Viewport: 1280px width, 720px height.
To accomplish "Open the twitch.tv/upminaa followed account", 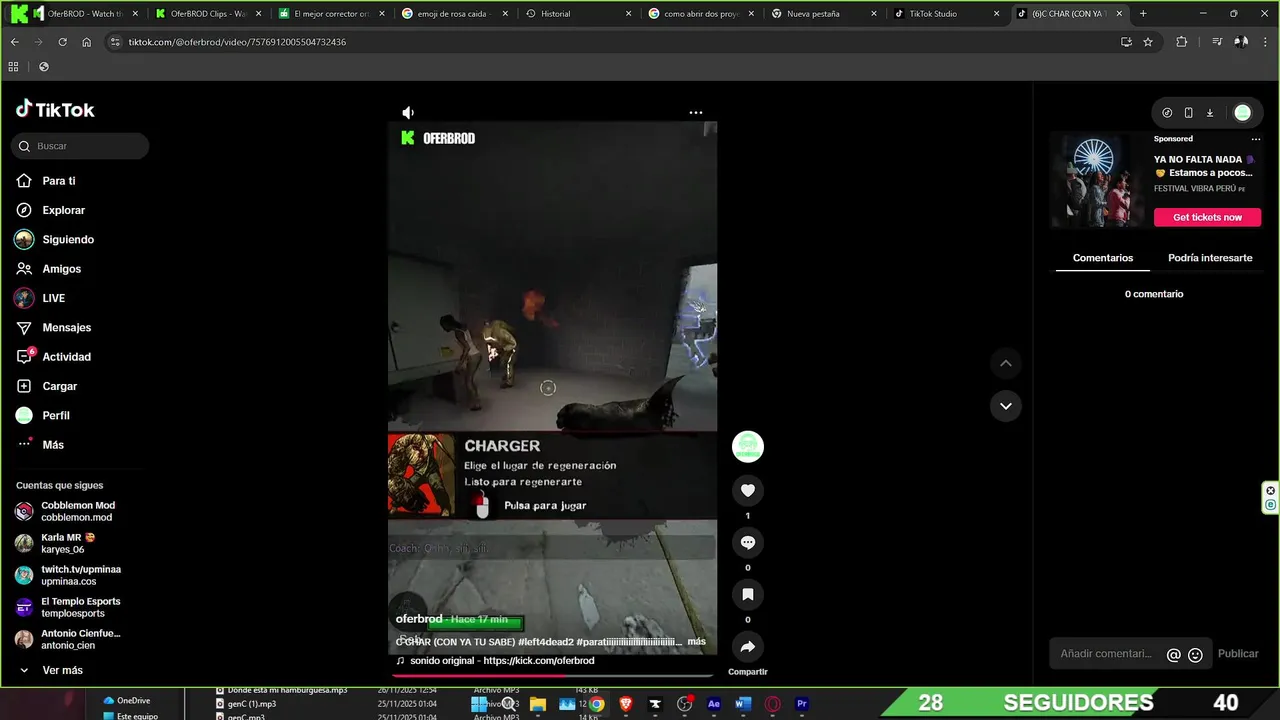I will tap(80, 575).
